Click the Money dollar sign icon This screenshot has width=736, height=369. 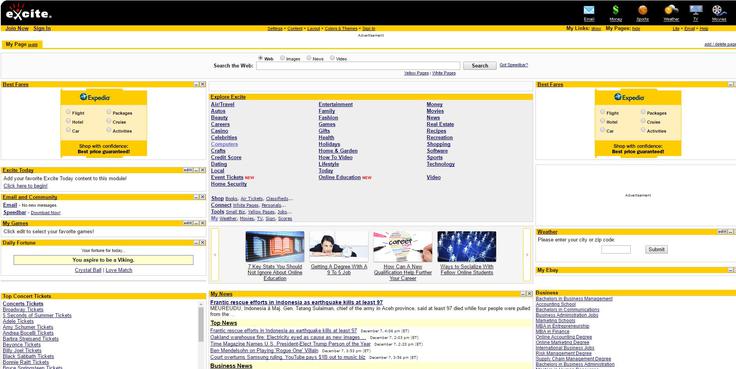point(615,10)
